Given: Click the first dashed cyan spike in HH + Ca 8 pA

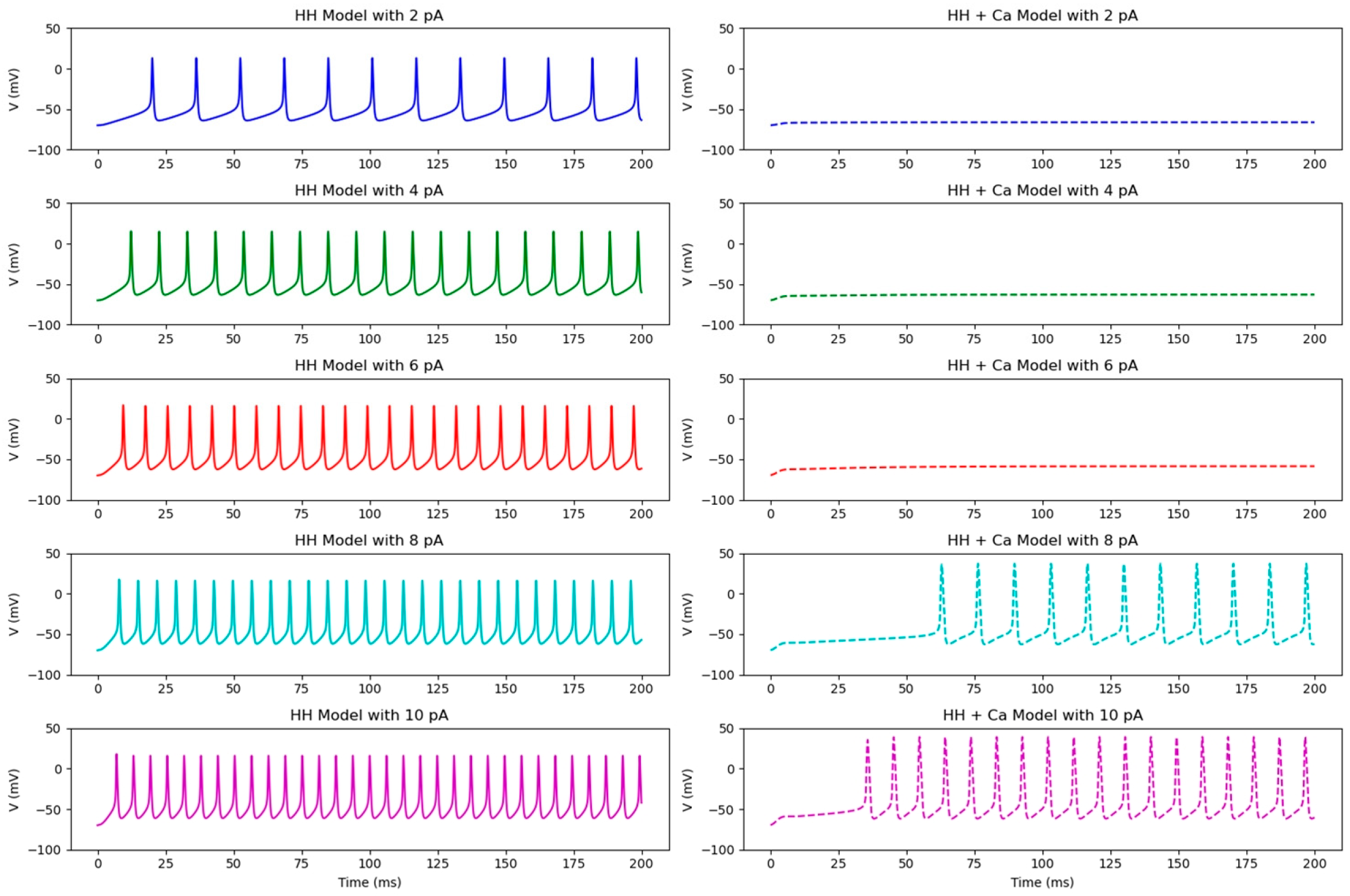Looking at the screenshot, I should tap(942, 602).
